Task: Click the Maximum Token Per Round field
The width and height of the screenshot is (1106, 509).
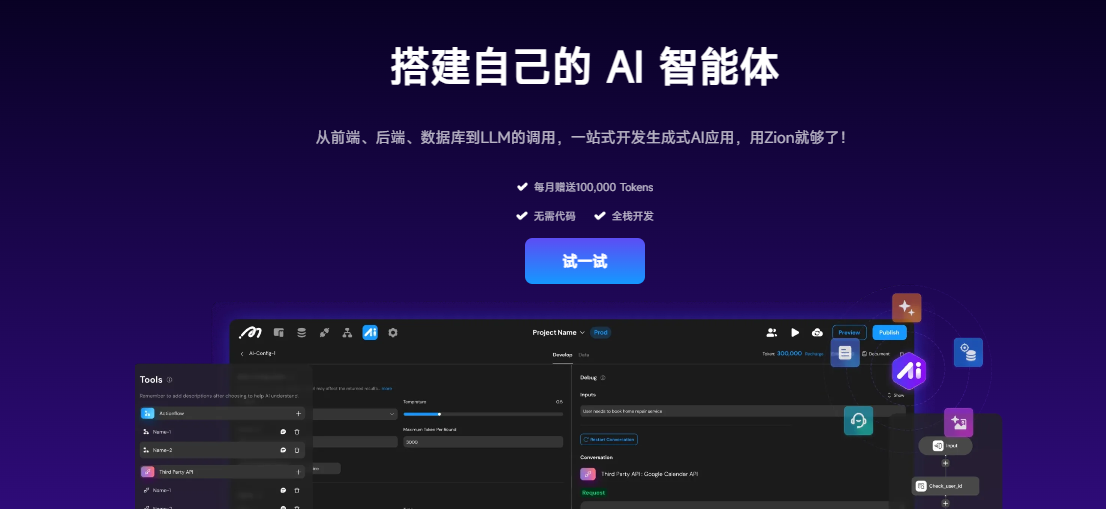Action: pyautogui.click(x=483, y=442)
